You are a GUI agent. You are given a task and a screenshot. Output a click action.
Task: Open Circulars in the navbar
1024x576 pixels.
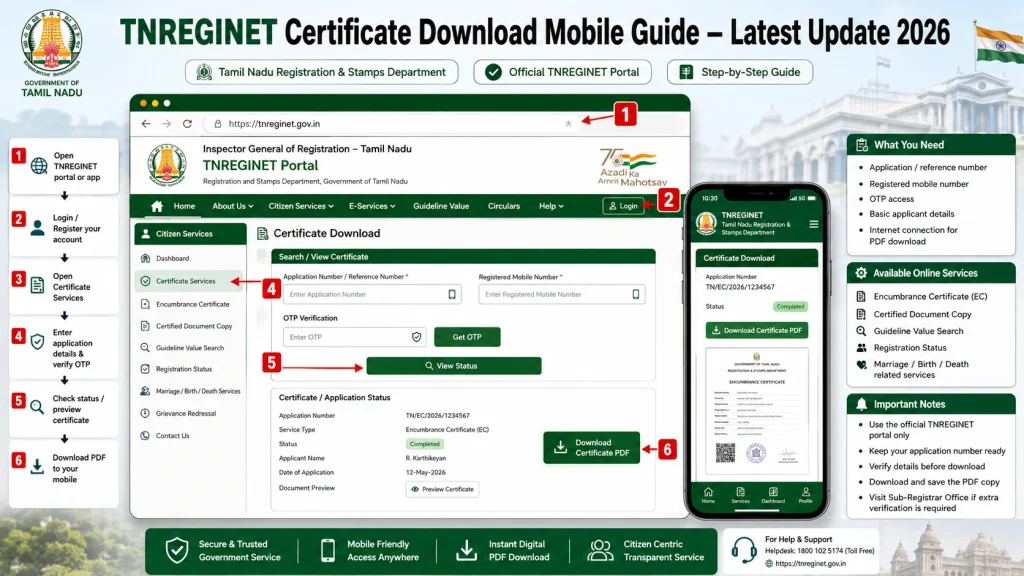point(504,206)
